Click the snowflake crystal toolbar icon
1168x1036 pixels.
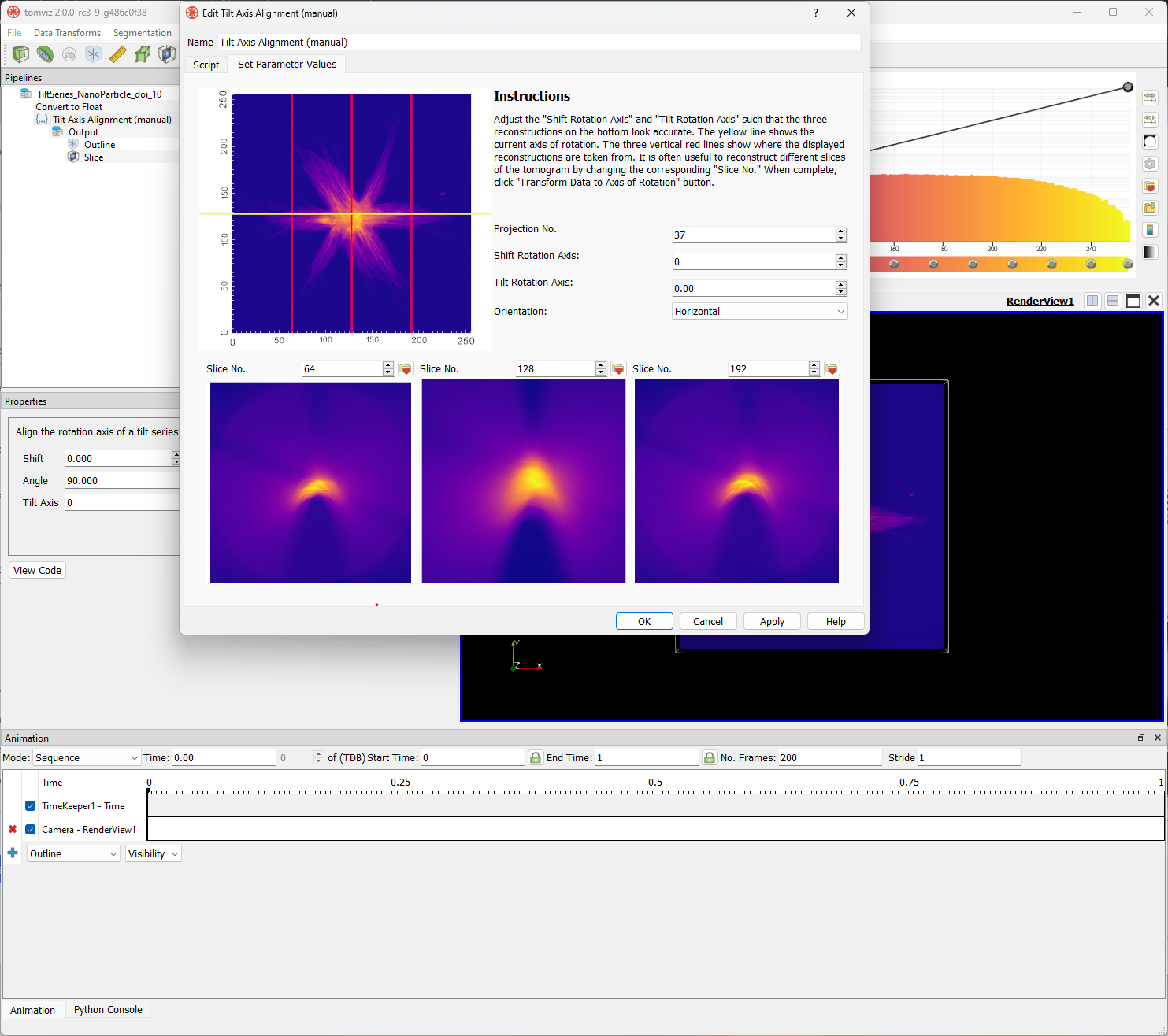pos(93,54)
